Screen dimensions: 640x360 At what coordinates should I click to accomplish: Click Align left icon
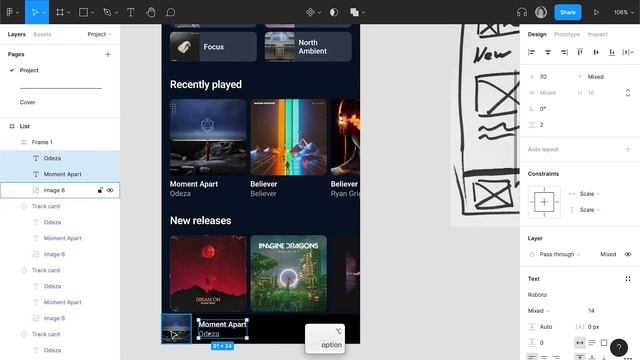(x=531, y=52)
